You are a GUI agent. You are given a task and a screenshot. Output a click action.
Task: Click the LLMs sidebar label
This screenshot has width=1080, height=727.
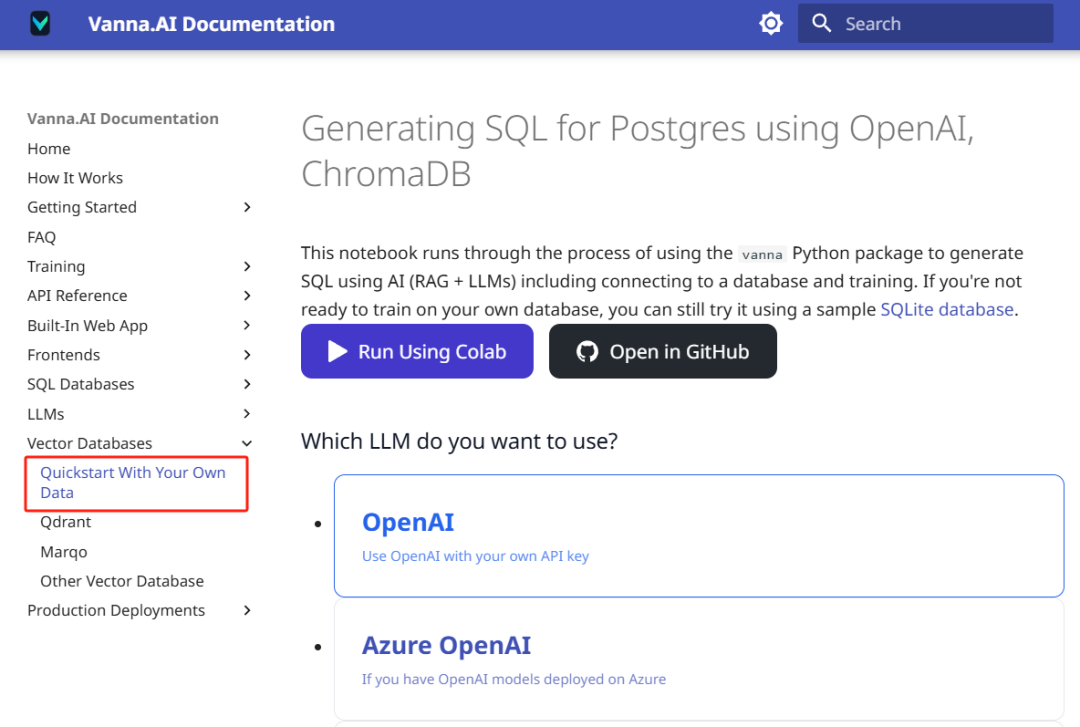45,414
